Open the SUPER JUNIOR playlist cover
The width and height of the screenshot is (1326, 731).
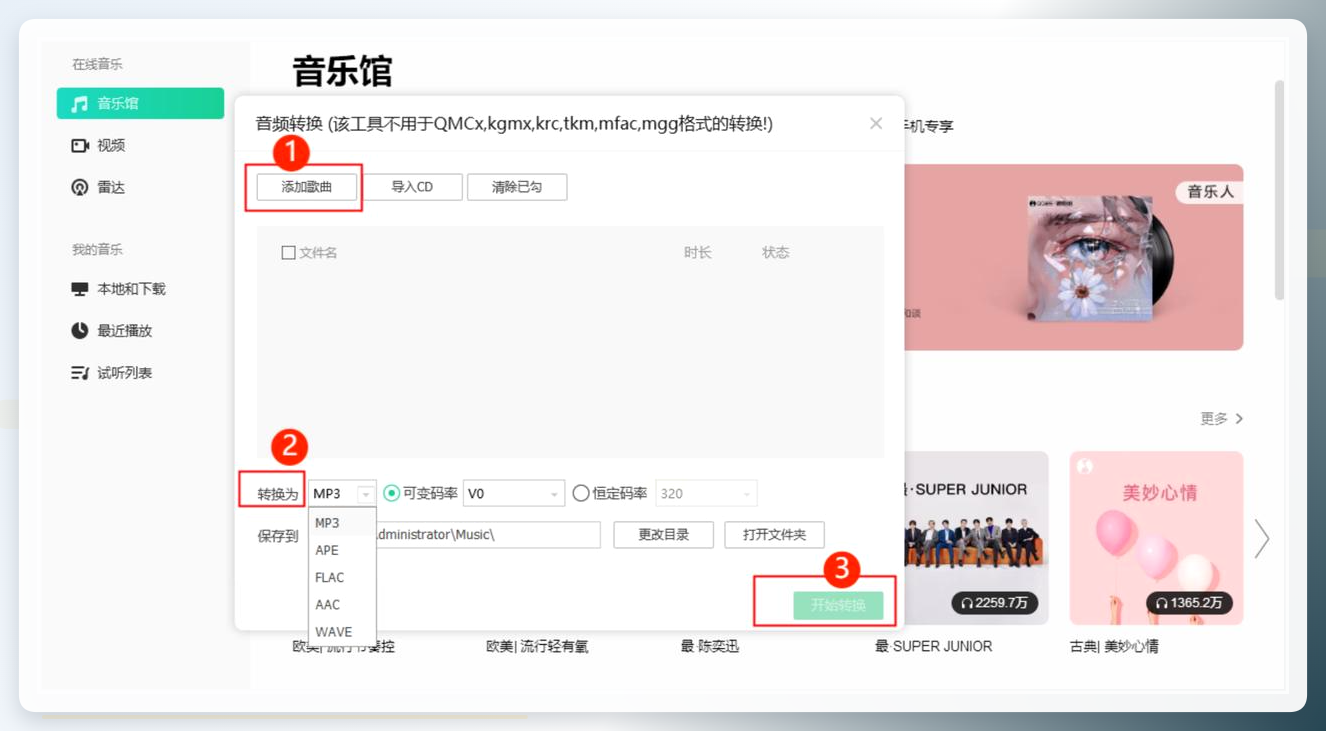coord(976,538)
